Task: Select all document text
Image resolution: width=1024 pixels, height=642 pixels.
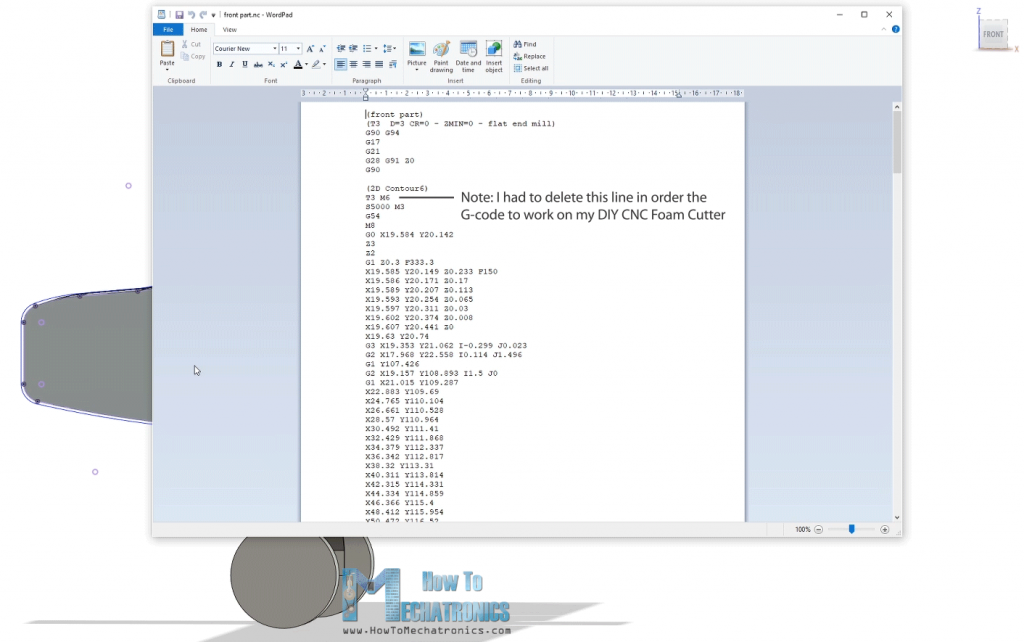Action: 532,68
